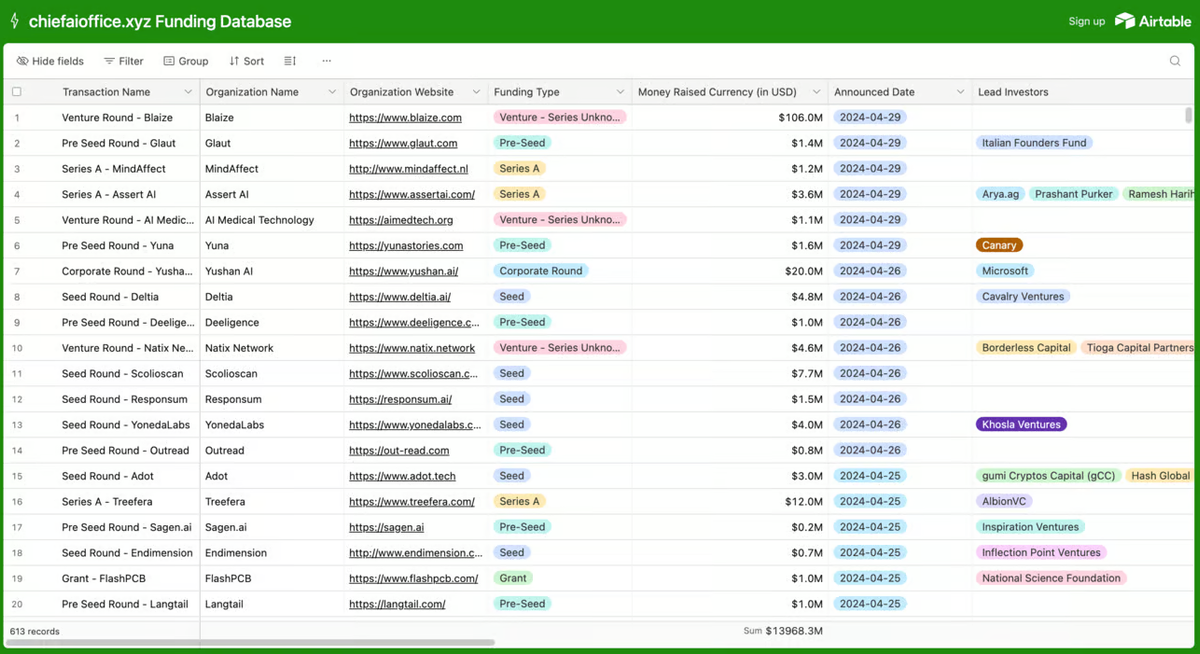Click the purple Khosla Ventures tag
This screenshot has width=1200, height=654.
click(x=1021, y=425)
